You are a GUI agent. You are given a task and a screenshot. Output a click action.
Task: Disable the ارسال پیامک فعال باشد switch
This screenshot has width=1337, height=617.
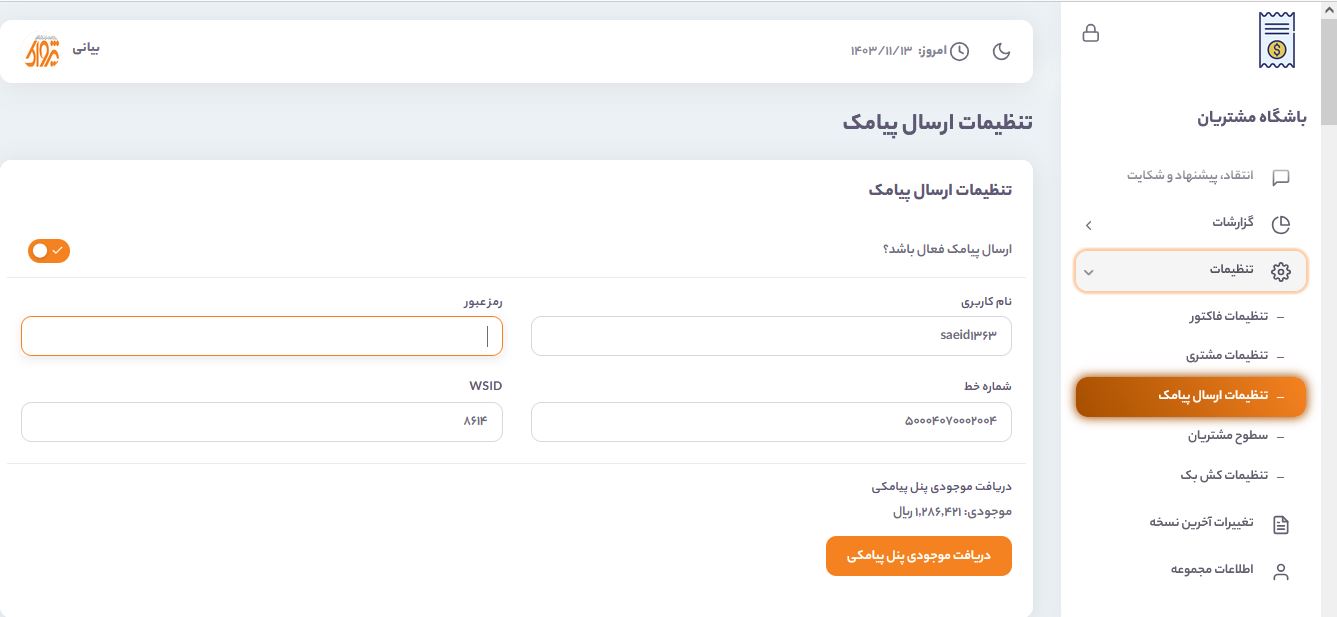tap(49, 250)
